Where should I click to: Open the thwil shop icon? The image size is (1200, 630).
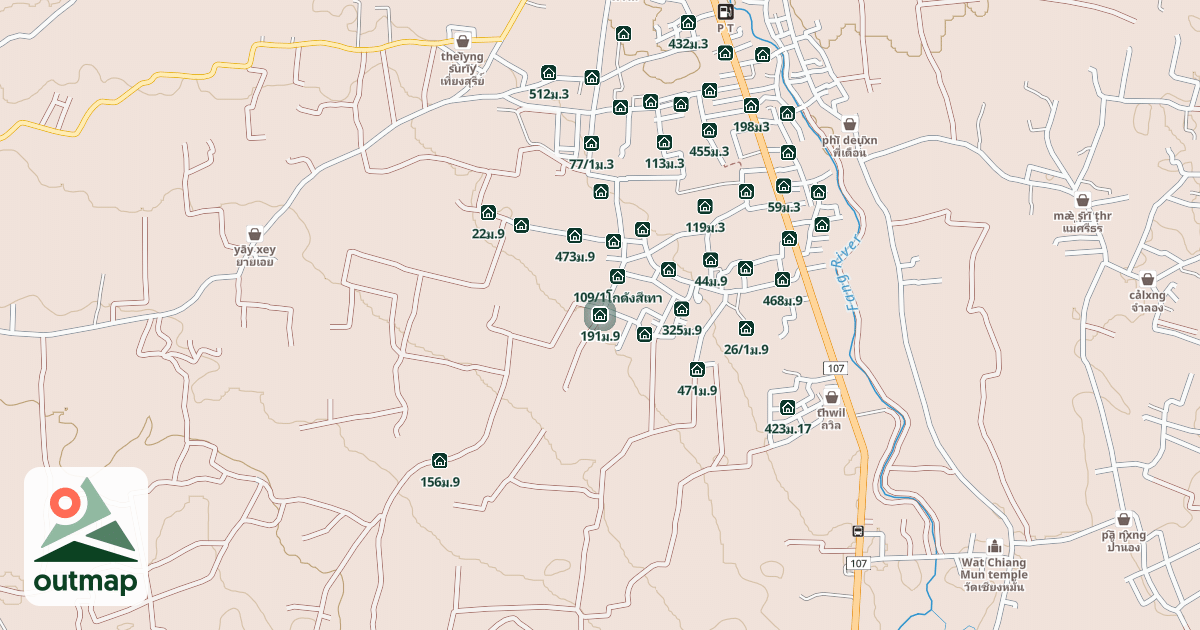pos(831,397)
